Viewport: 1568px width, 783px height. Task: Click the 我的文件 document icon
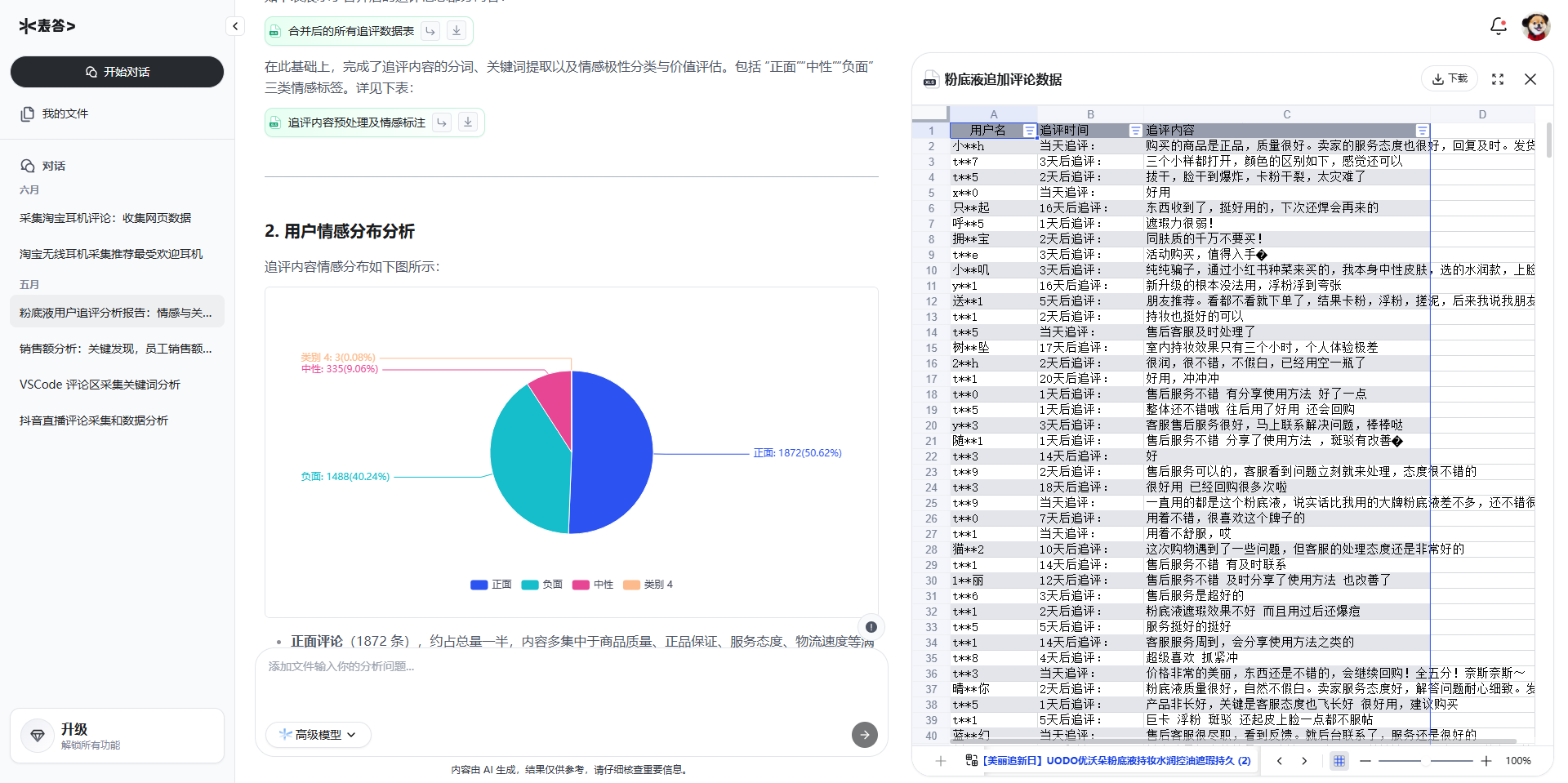[x=28, y=113]
